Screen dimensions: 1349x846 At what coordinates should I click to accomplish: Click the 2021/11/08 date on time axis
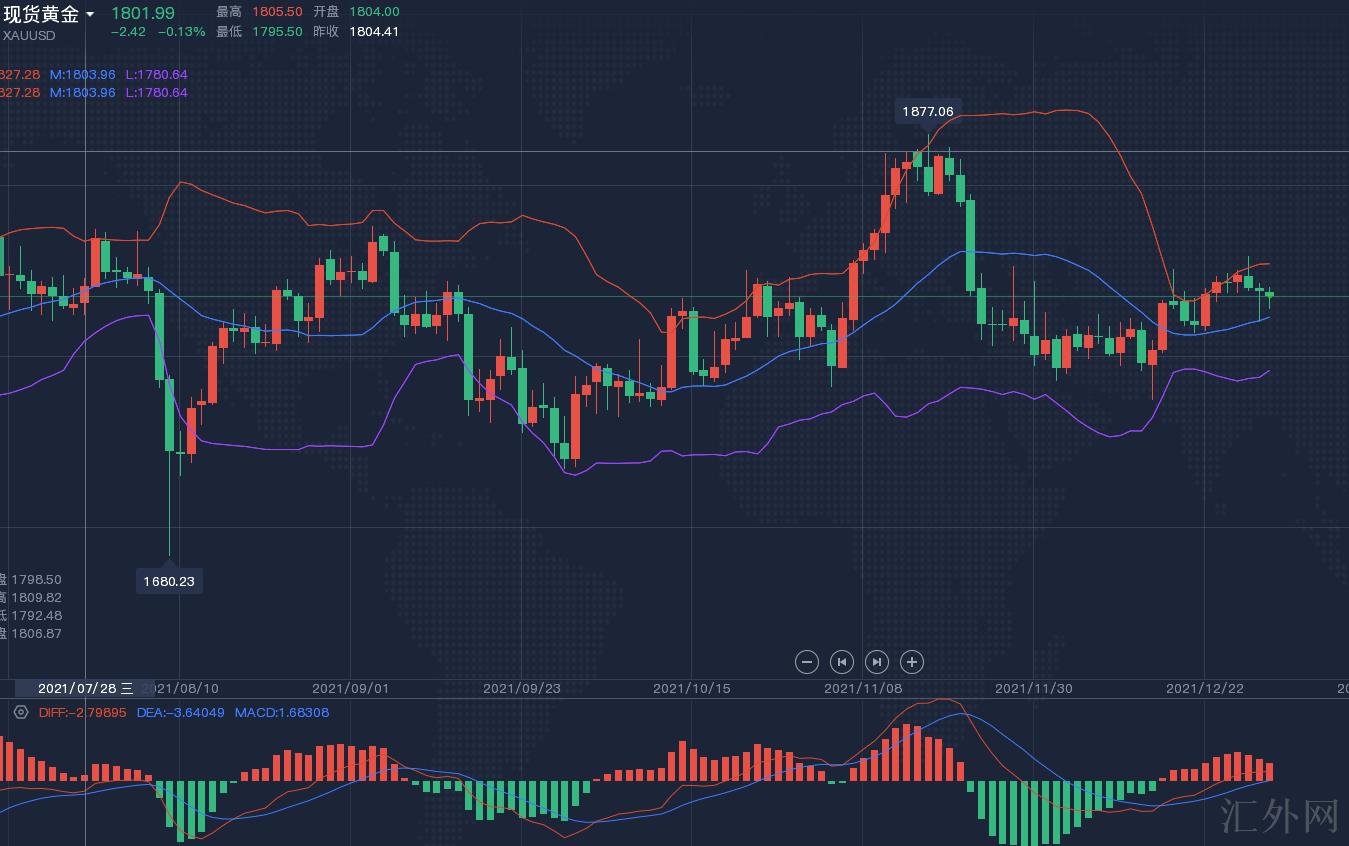click(862, 688)
